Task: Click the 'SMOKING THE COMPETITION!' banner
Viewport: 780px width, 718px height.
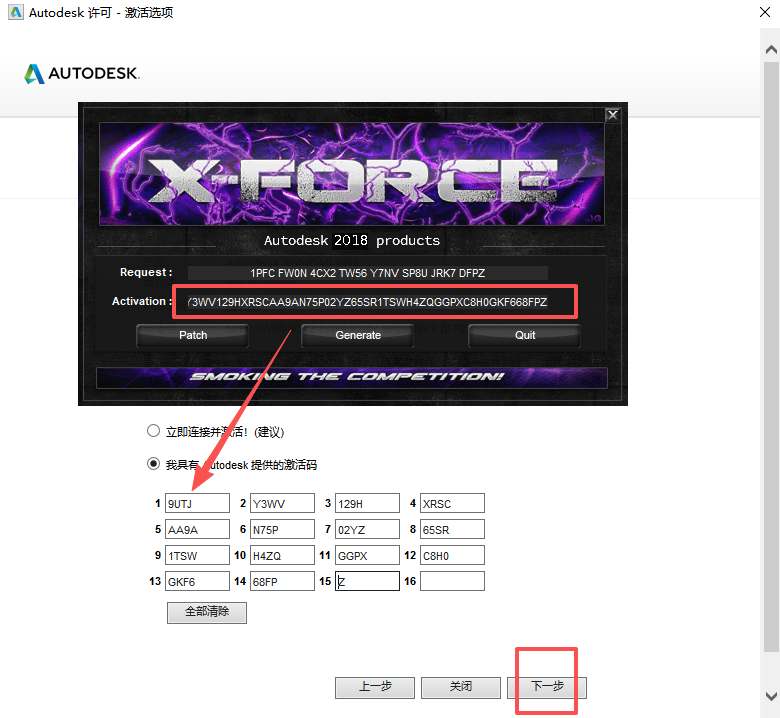Action: tap(352, 377)
